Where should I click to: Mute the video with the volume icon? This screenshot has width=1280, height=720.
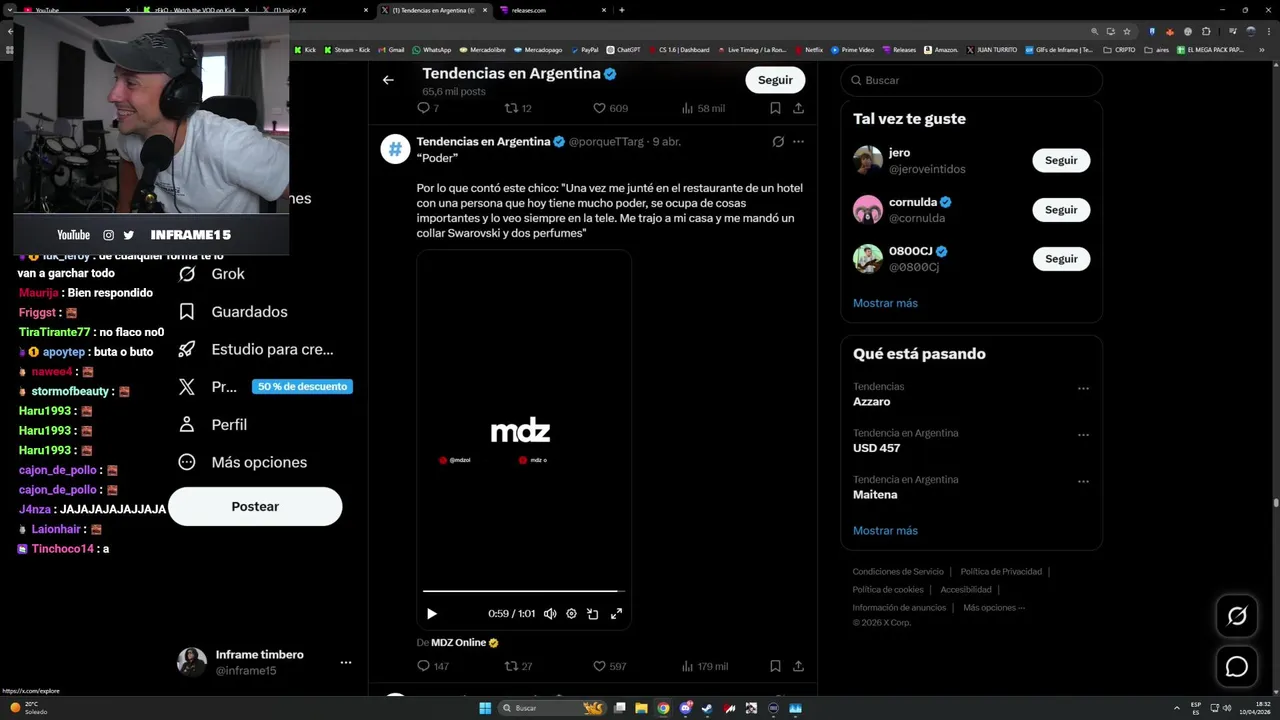coord(550,614)
